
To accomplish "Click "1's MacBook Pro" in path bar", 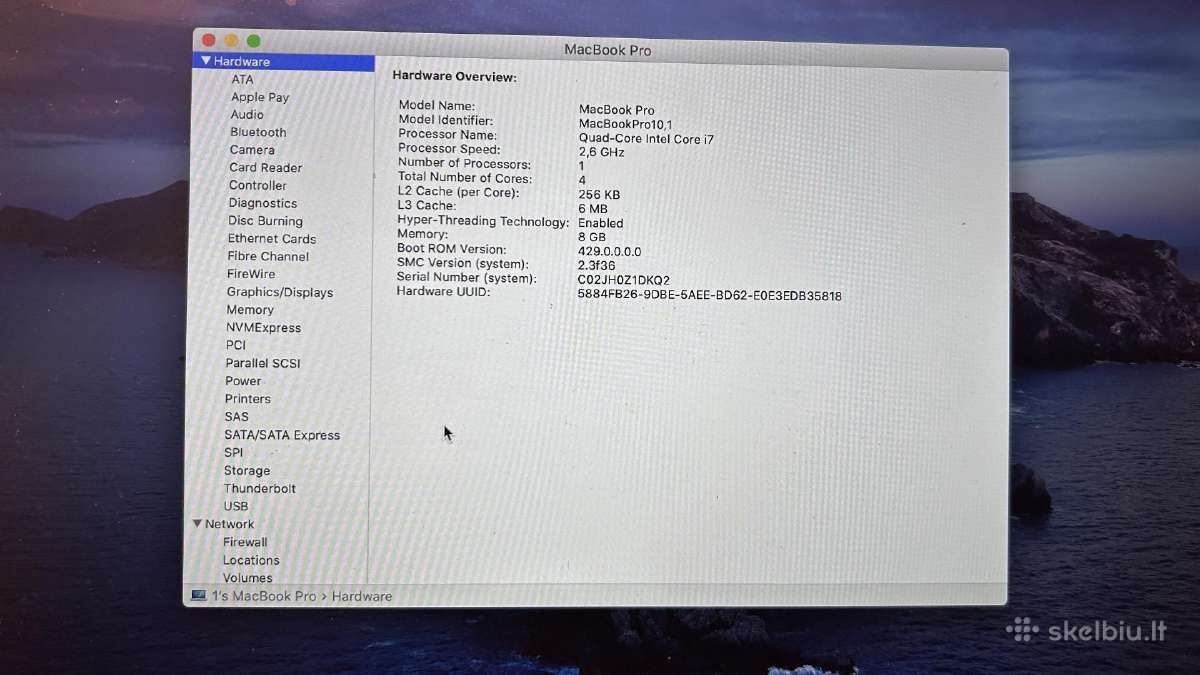I will (264, 596).
